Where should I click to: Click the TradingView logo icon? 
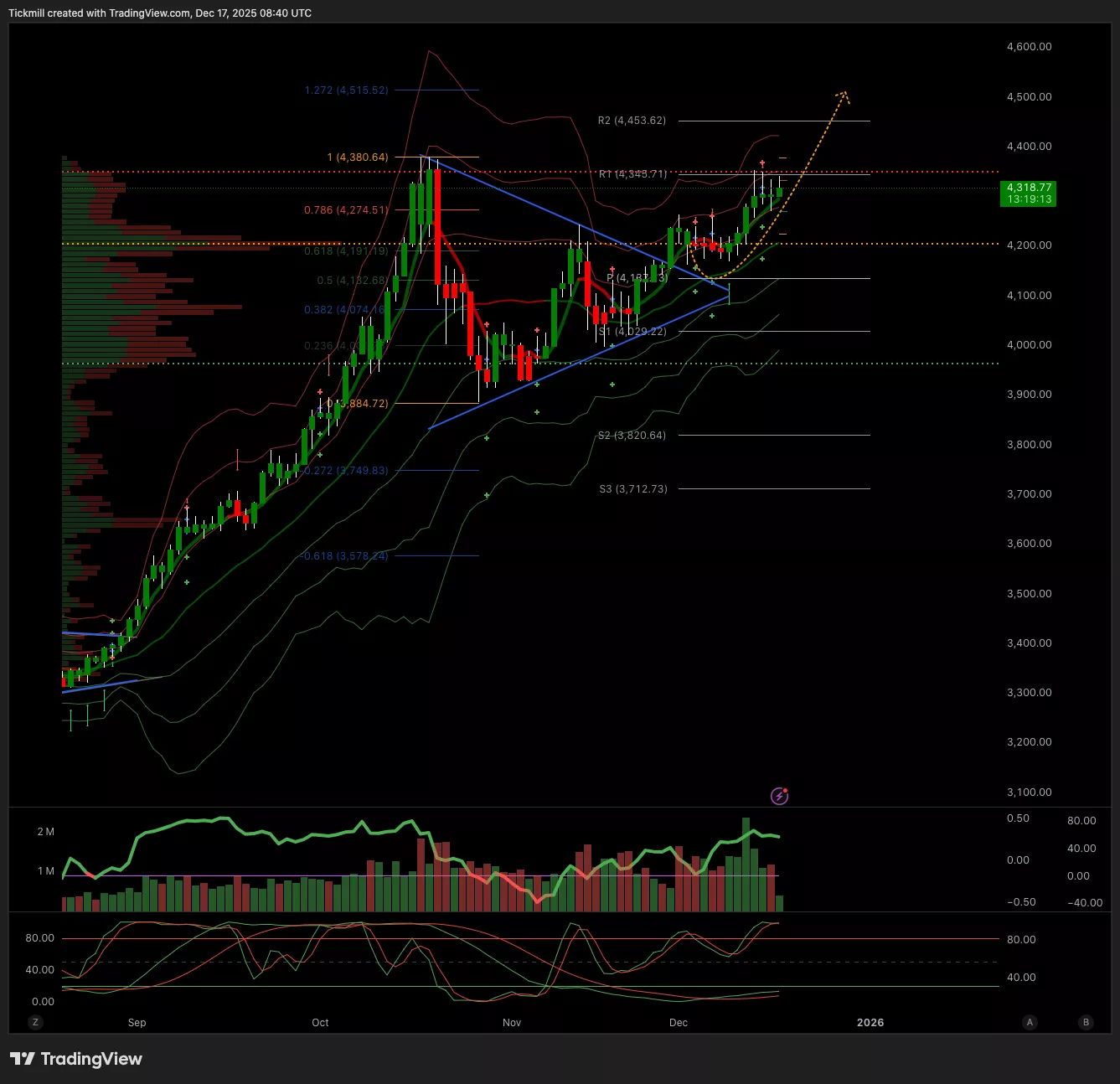pos(23,1059)
